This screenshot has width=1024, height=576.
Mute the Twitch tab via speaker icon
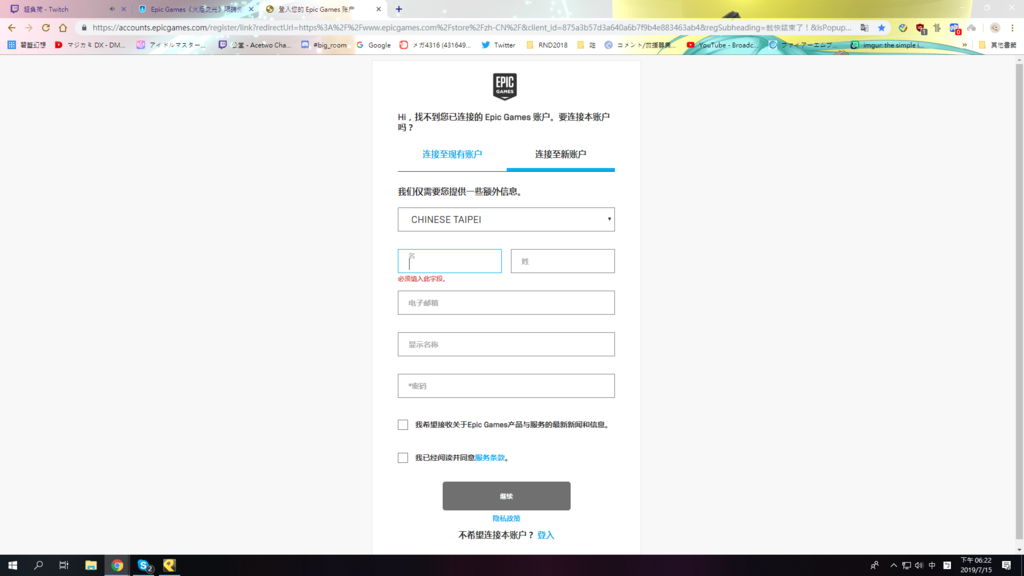[x=112, y=9]
